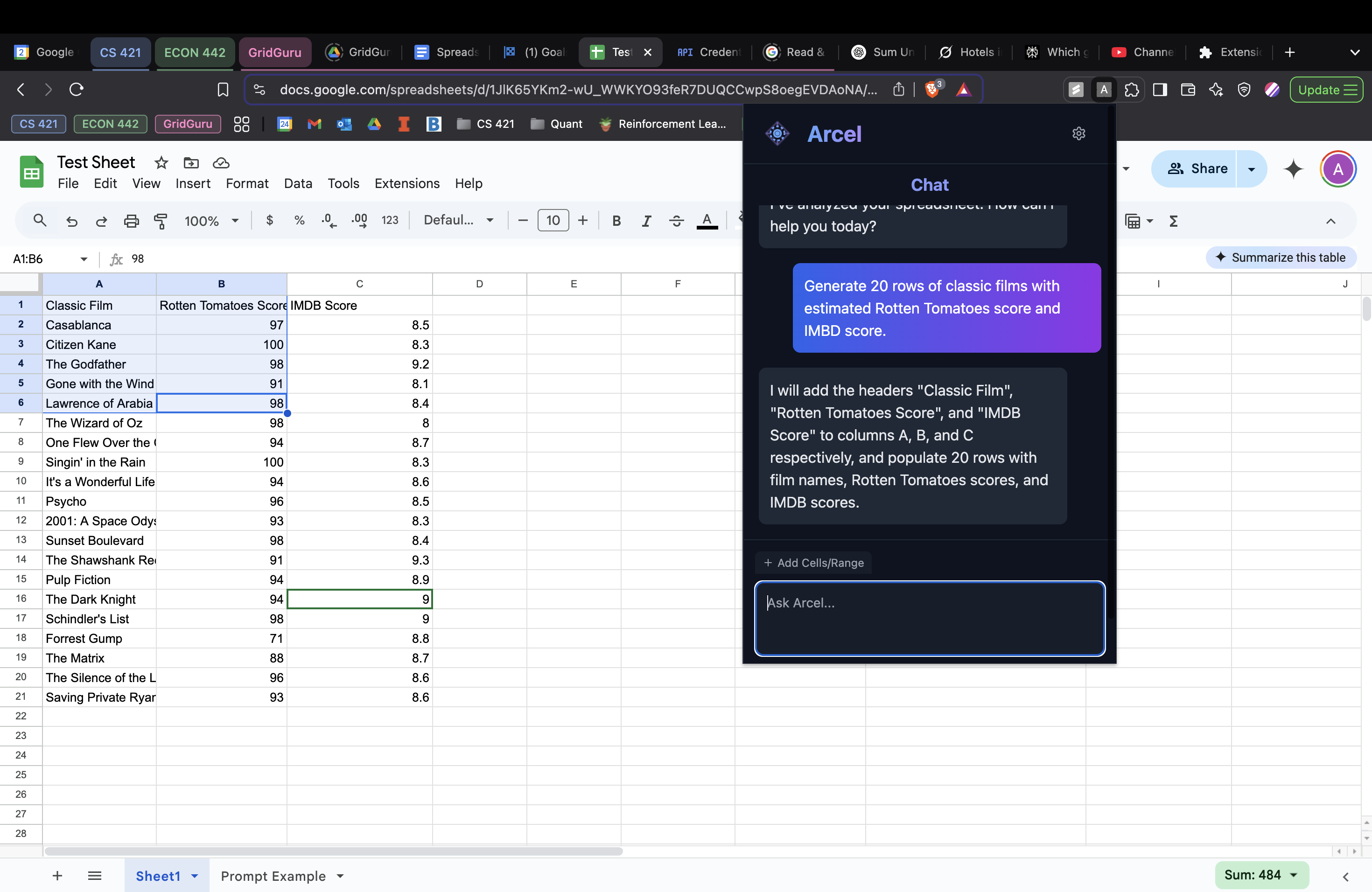Click Summarize this table button
Viewport: 1372px width, 892px height.
click(x=1281, y=258)
